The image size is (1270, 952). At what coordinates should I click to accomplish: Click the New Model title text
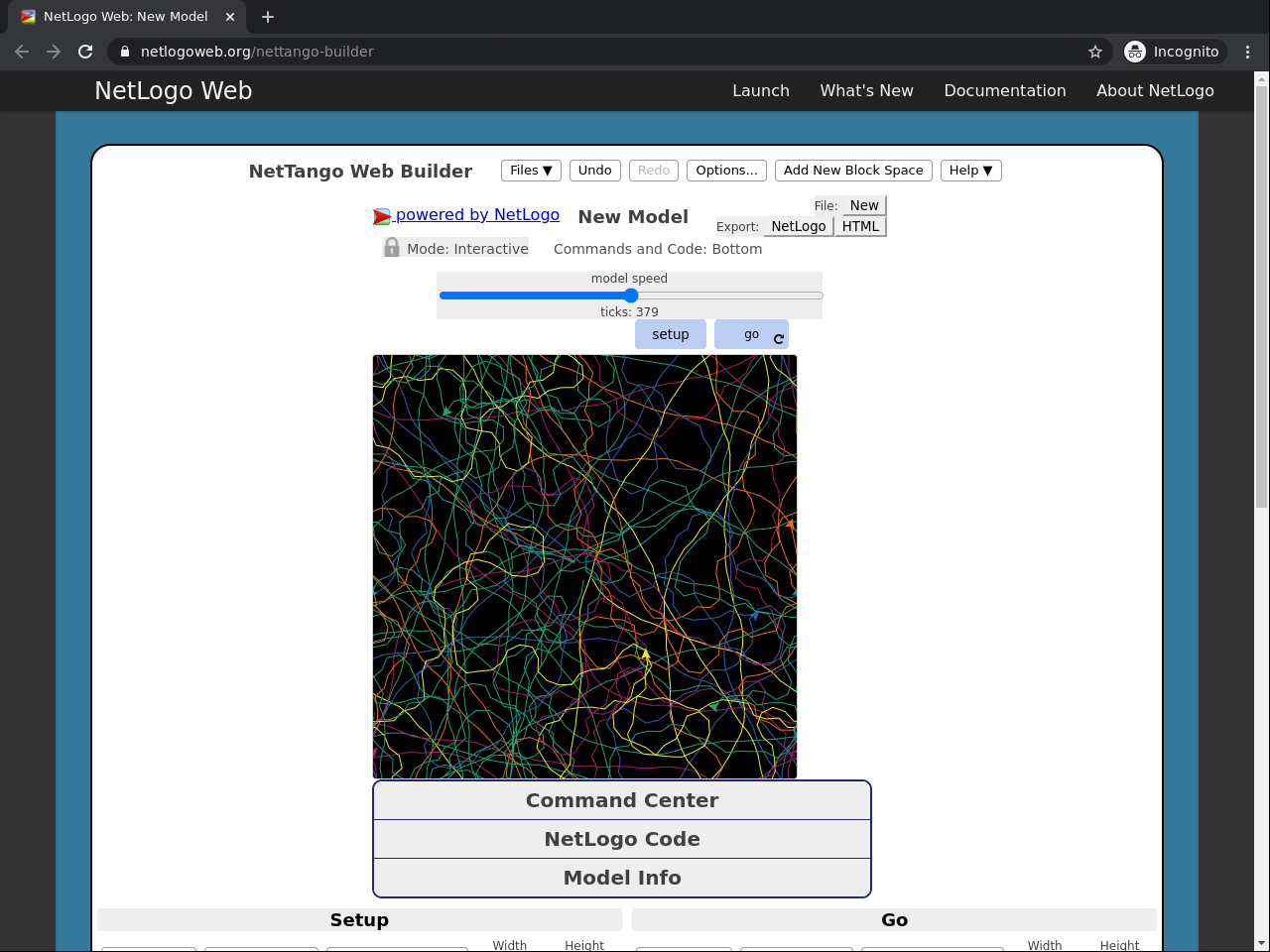pos(633,216)
